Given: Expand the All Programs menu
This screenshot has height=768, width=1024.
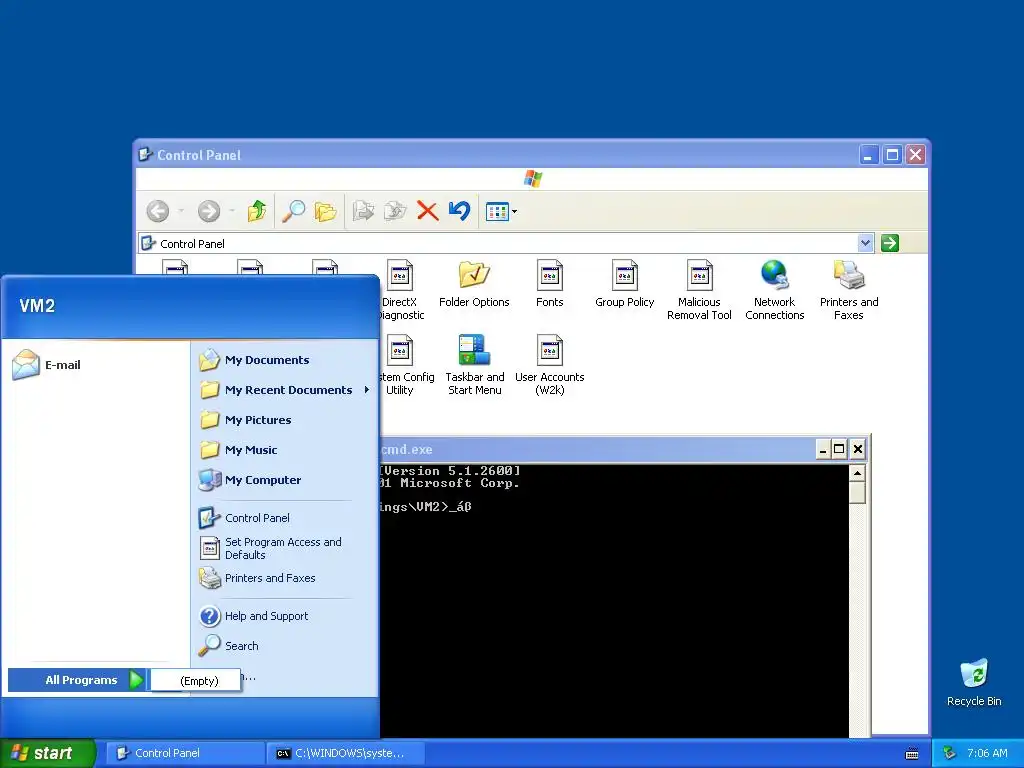Looking at the screenshot, I should pyautogui.click(x=78, y=680).
